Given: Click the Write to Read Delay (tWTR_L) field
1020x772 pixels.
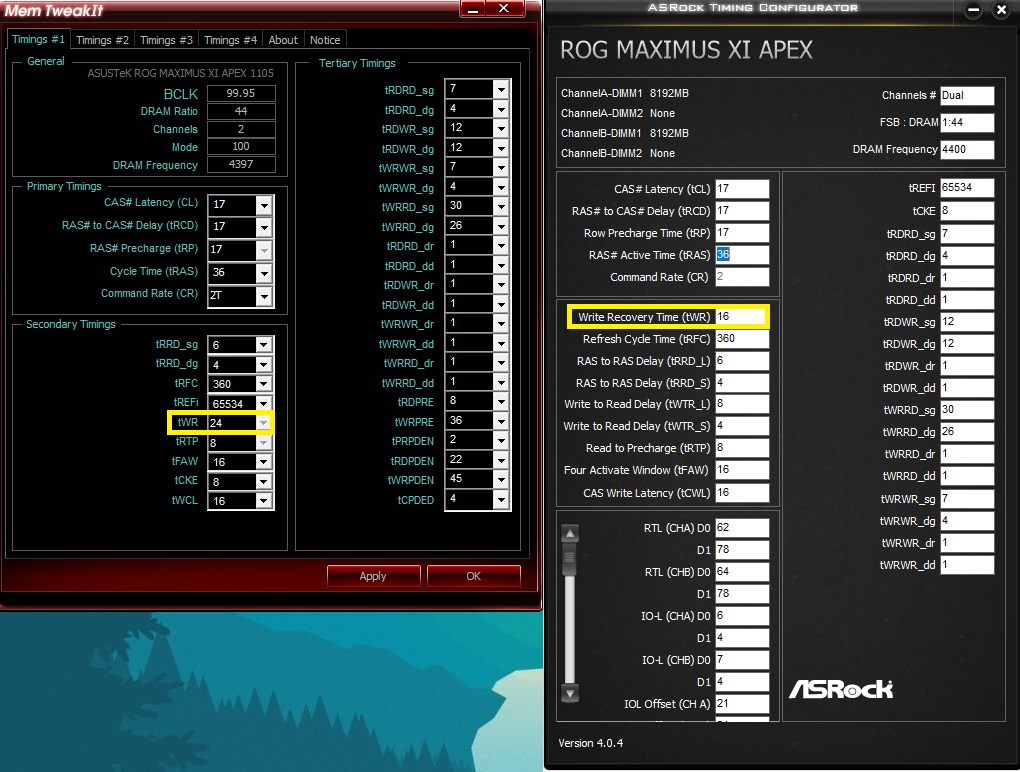Looking at the screenshot, I should point(742,404).
